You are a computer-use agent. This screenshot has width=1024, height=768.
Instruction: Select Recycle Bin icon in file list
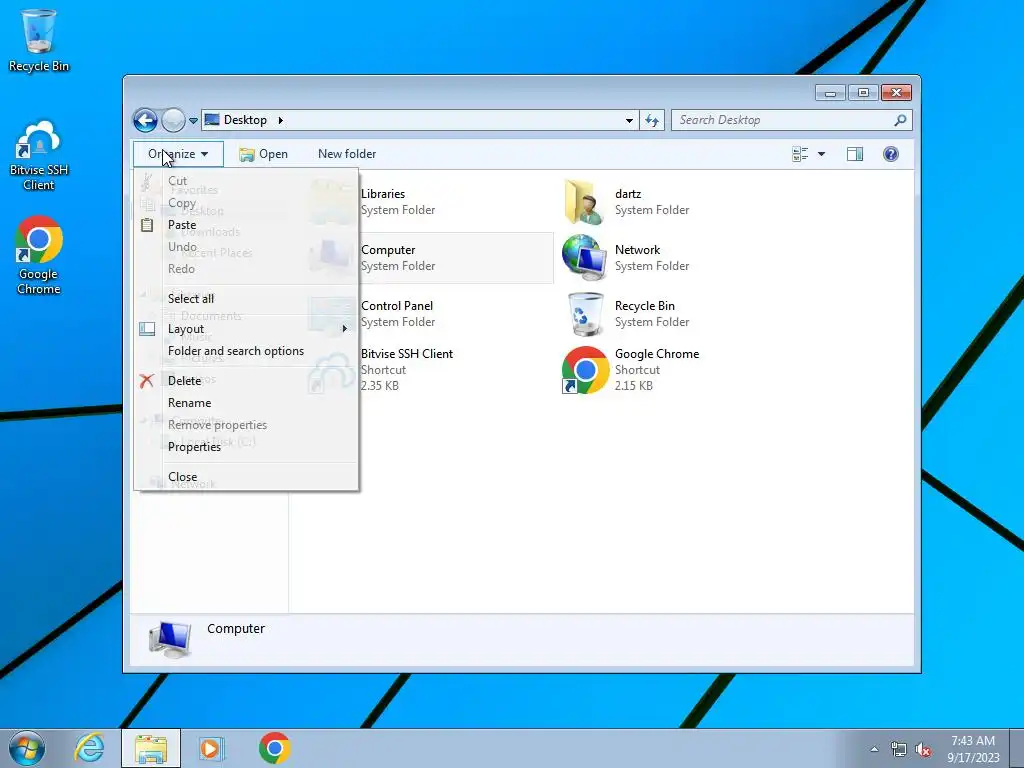(586, 314)
